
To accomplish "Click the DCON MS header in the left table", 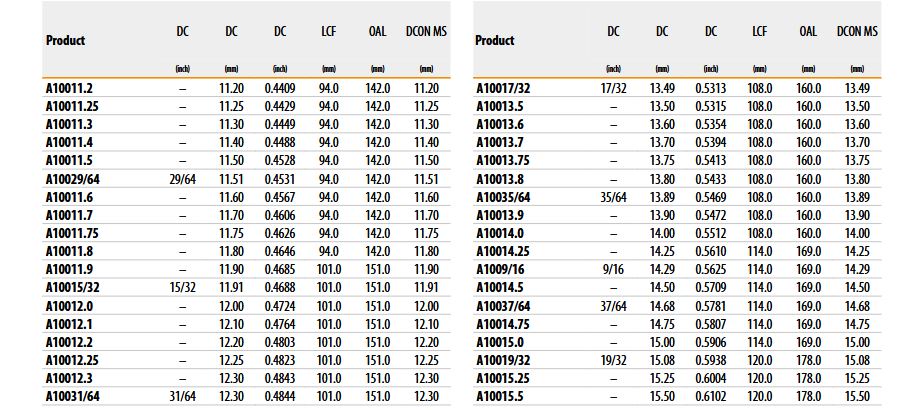I will coord(426,32).
